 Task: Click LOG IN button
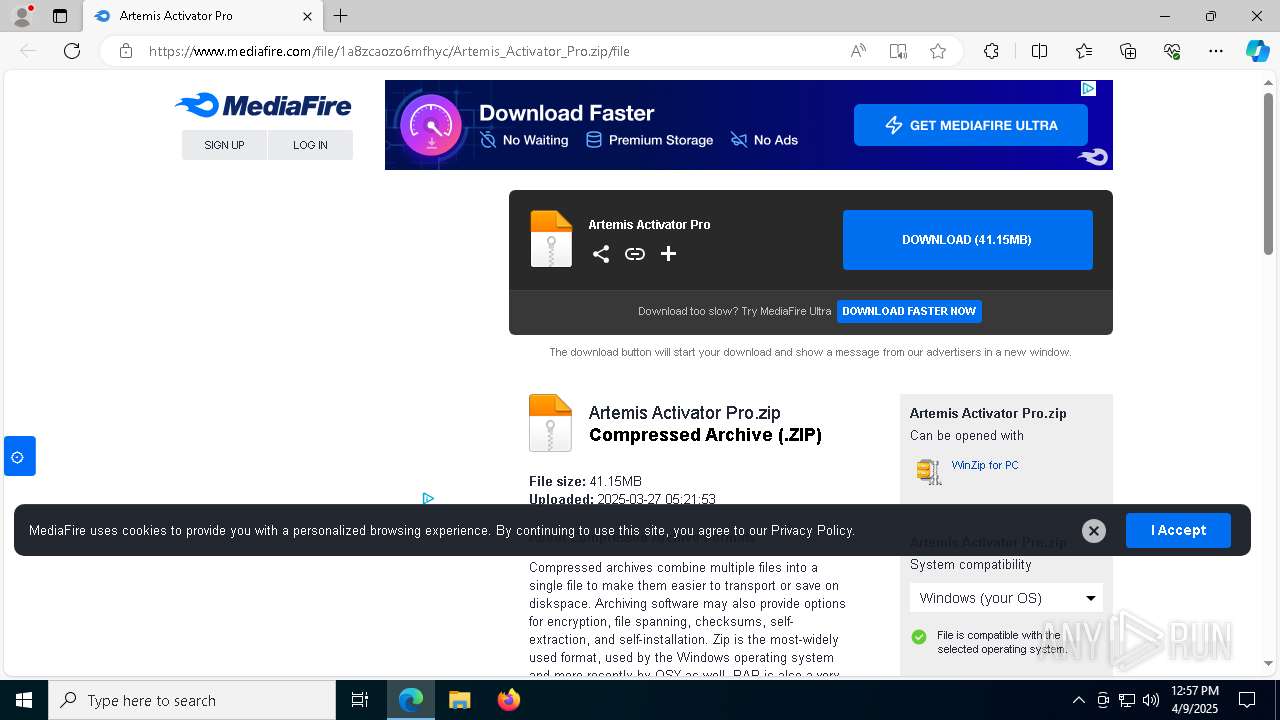coord(310,145)
